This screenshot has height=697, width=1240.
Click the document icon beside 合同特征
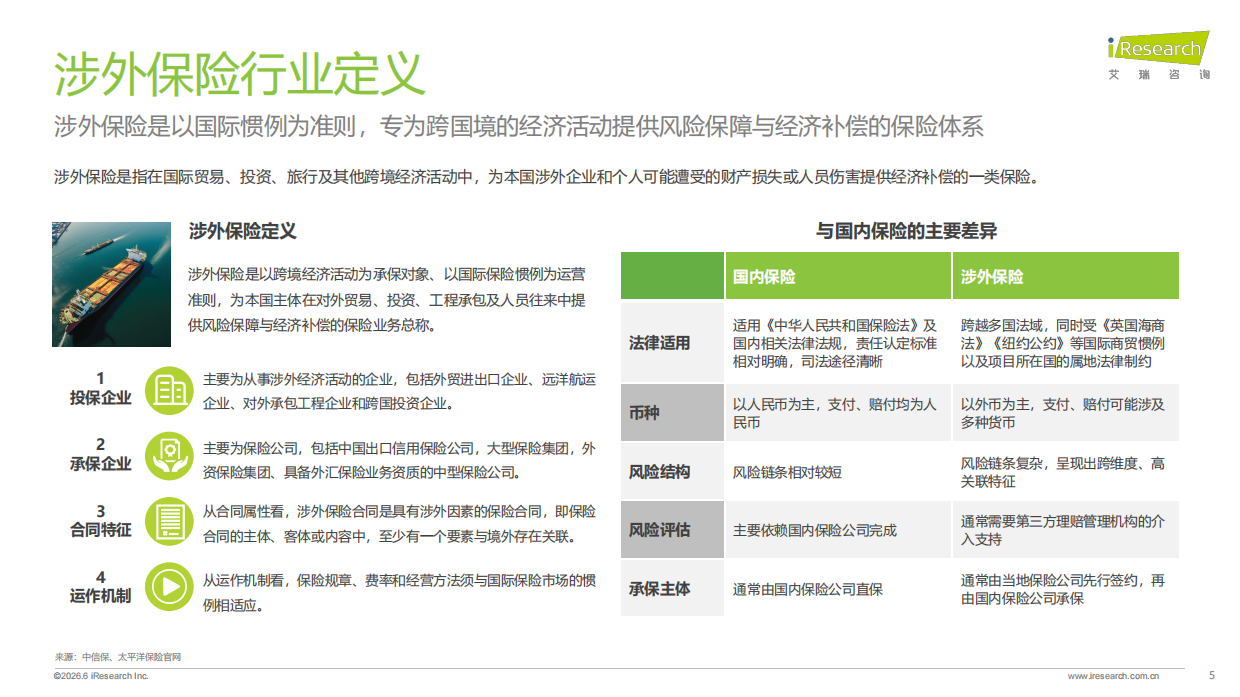[169, 521]
